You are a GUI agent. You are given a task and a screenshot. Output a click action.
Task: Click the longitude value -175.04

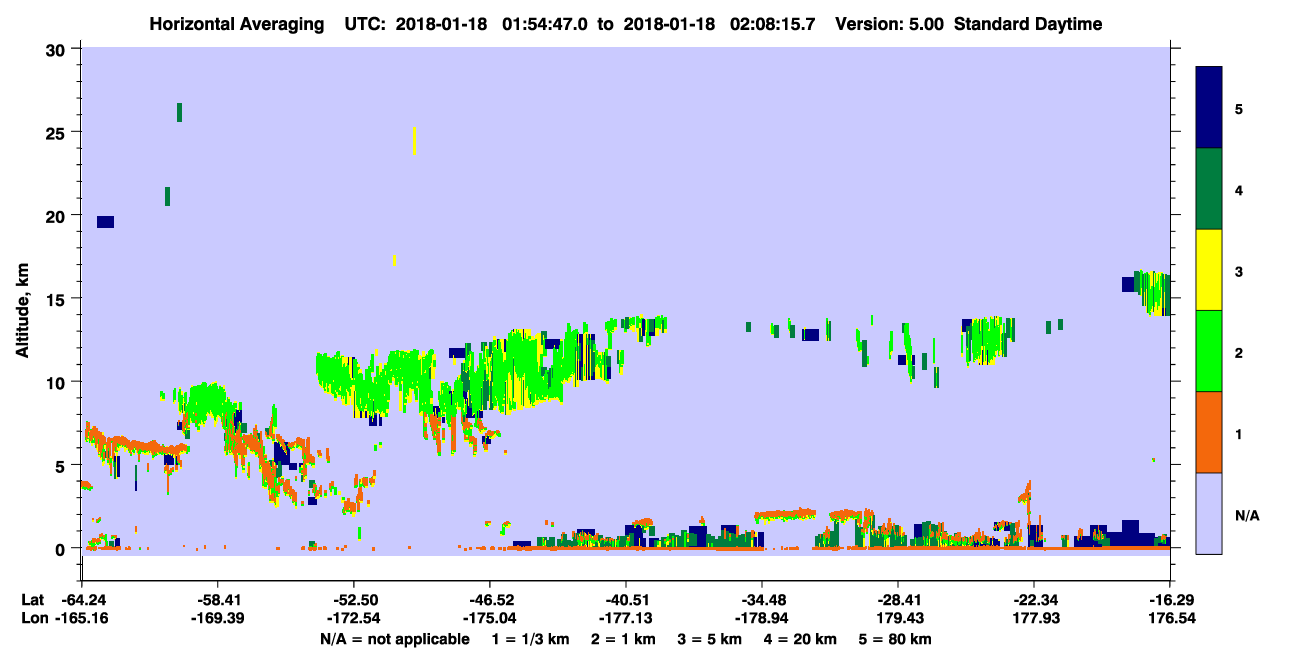point(490,619)
